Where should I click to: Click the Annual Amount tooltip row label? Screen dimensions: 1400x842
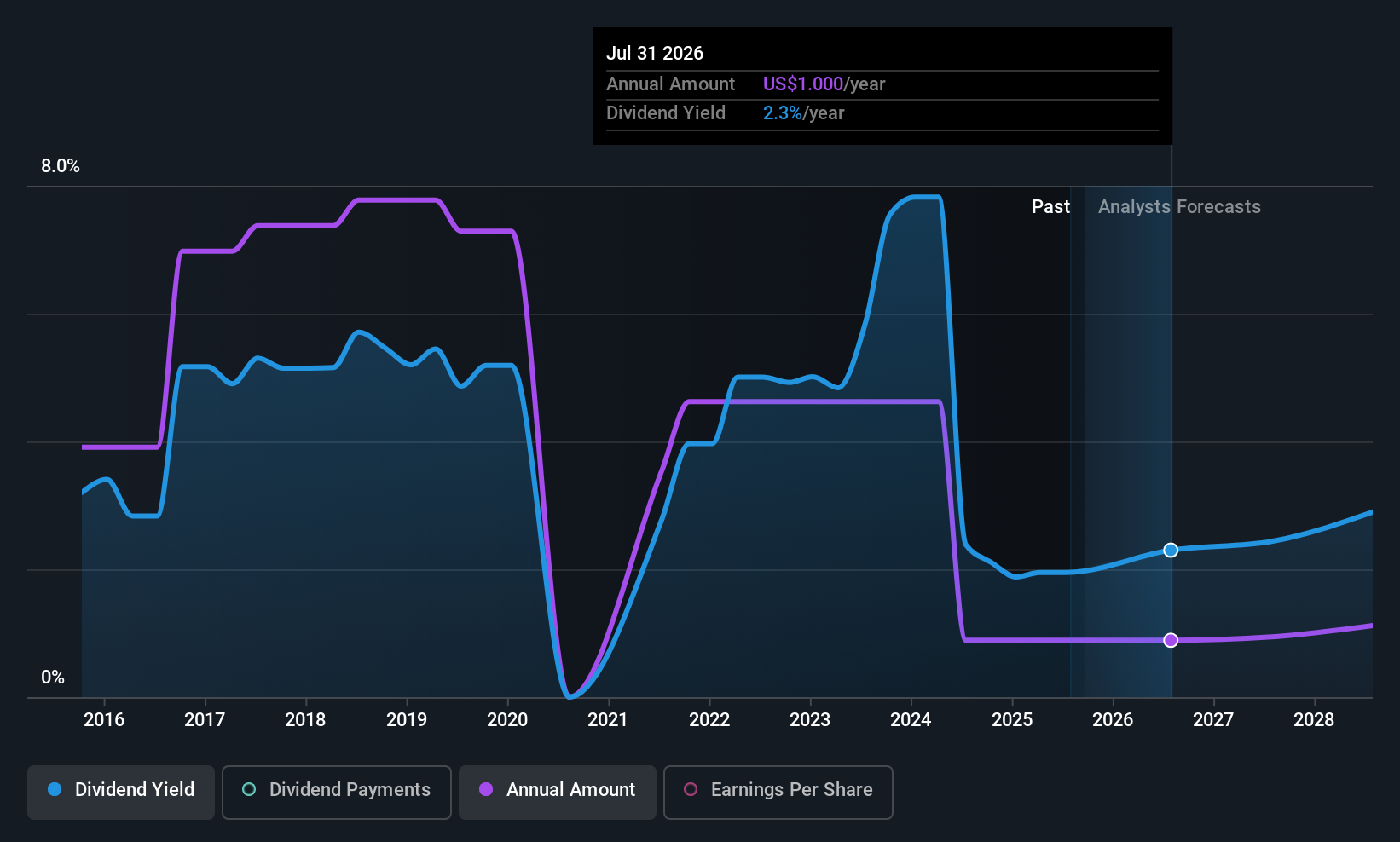(670, 84)
